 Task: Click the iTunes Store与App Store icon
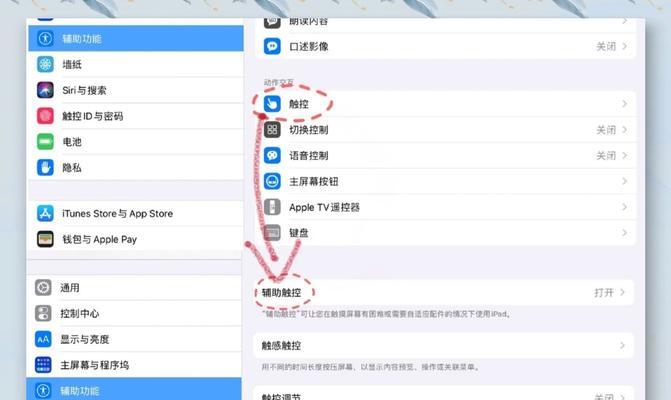[45, 213]
